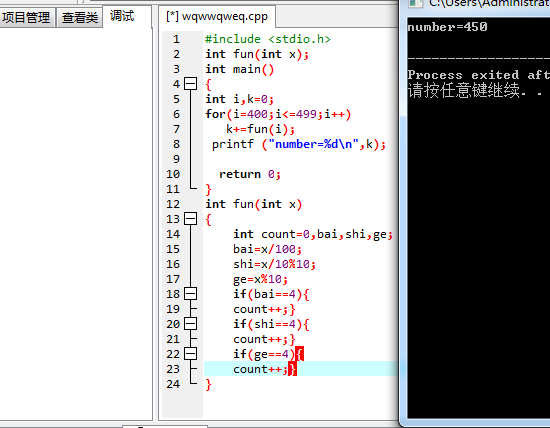Collapse the main function fold on line 4
The image size is (550, 428).
point(190,84)
